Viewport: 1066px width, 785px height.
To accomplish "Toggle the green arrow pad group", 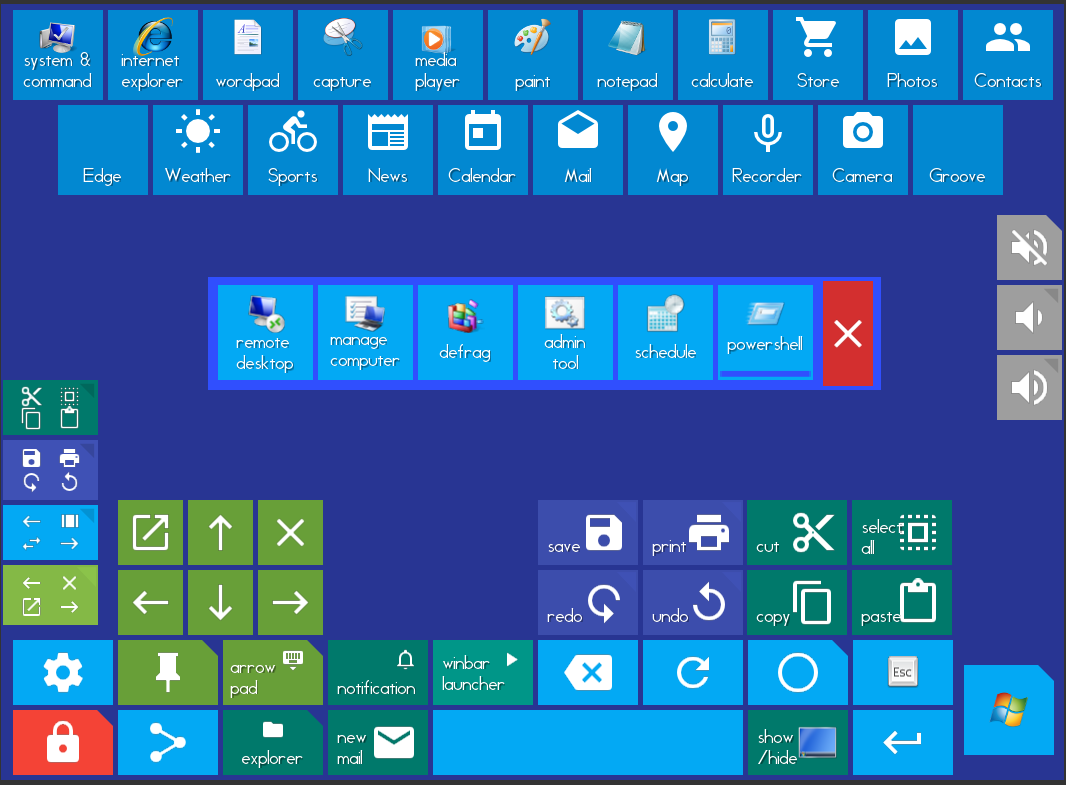I will coord(50,595).
